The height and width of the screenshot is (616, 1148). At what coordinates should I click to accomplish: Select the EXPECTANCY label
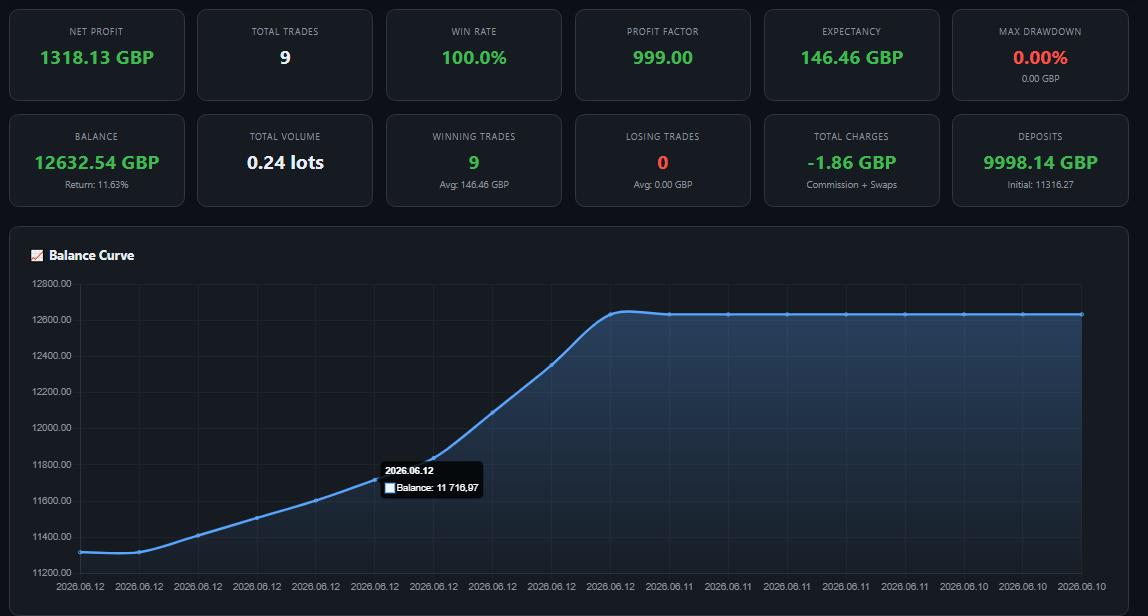coord(851,31)
